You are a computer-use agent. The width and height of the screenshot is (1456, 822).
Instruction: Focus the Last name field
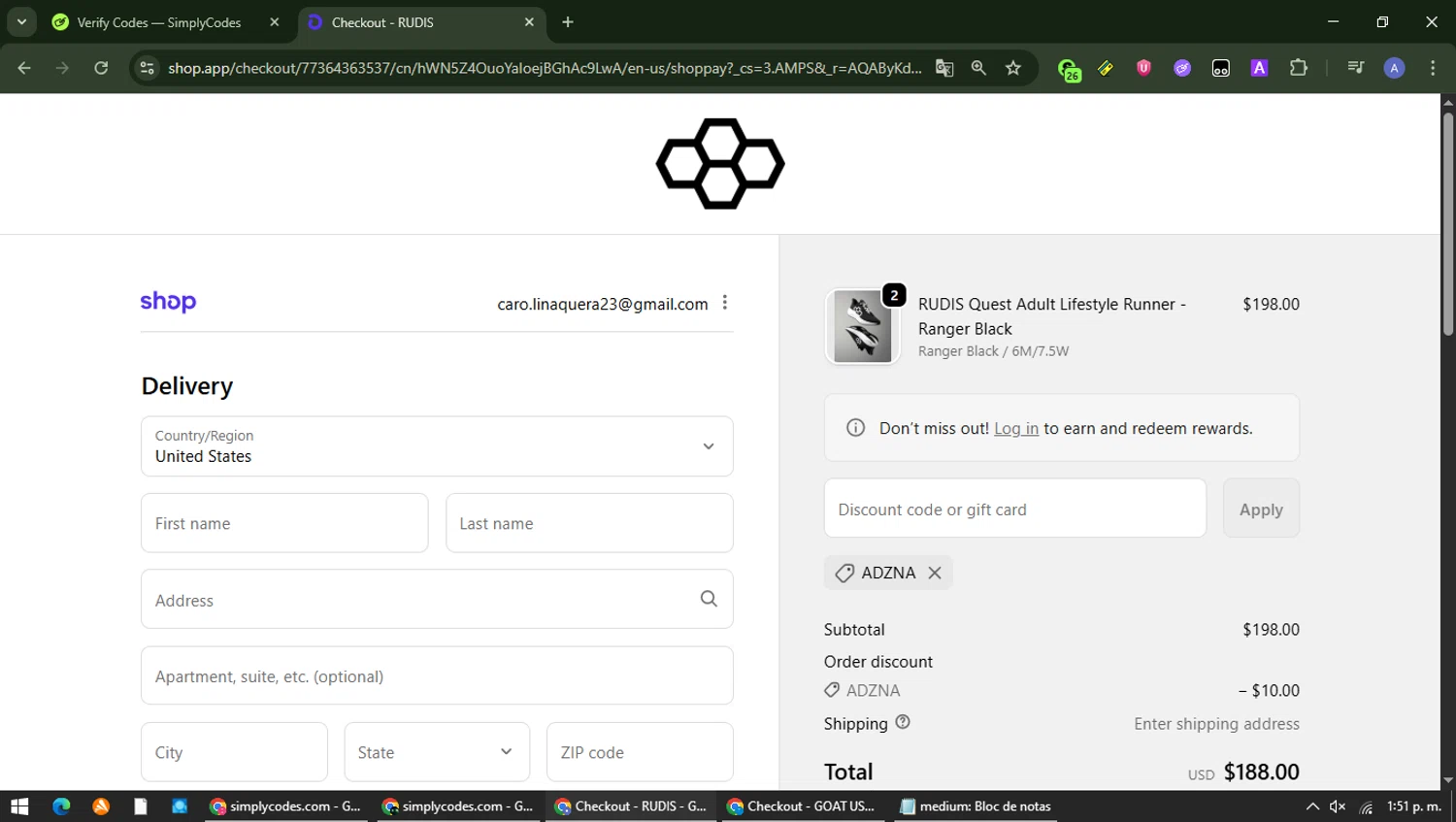(589, 523)
